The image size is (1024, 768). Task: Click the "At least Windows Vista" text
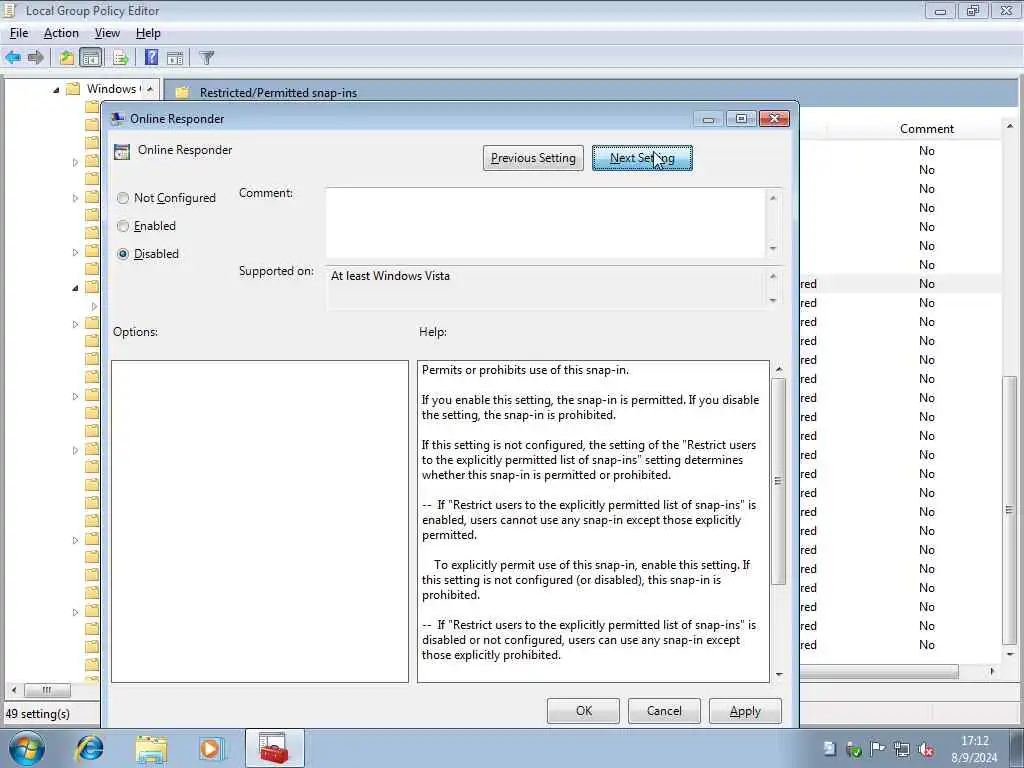tap(390, 276)
